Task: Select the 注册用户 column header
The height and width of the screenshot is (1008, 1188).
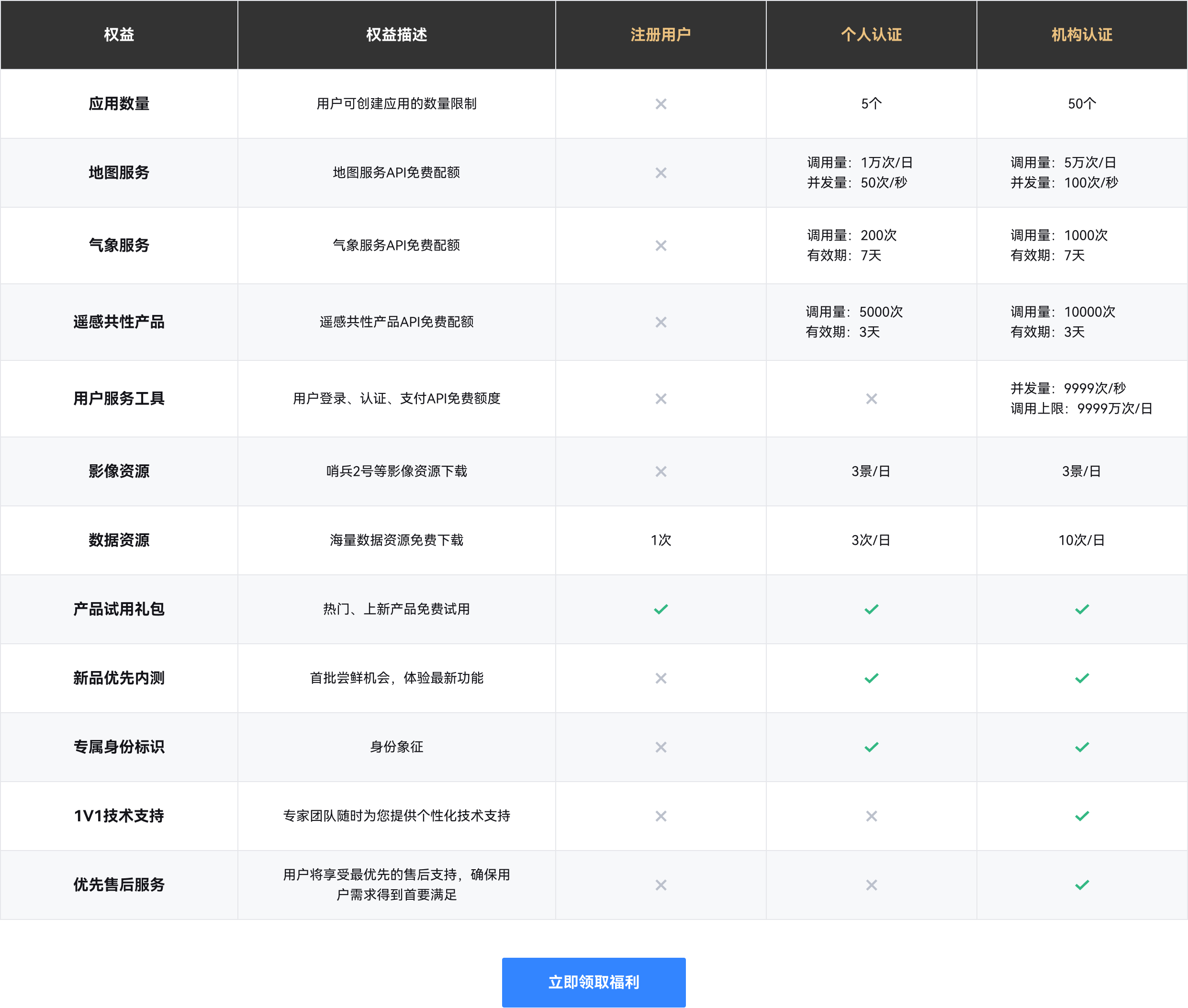Action: point(661,35)
